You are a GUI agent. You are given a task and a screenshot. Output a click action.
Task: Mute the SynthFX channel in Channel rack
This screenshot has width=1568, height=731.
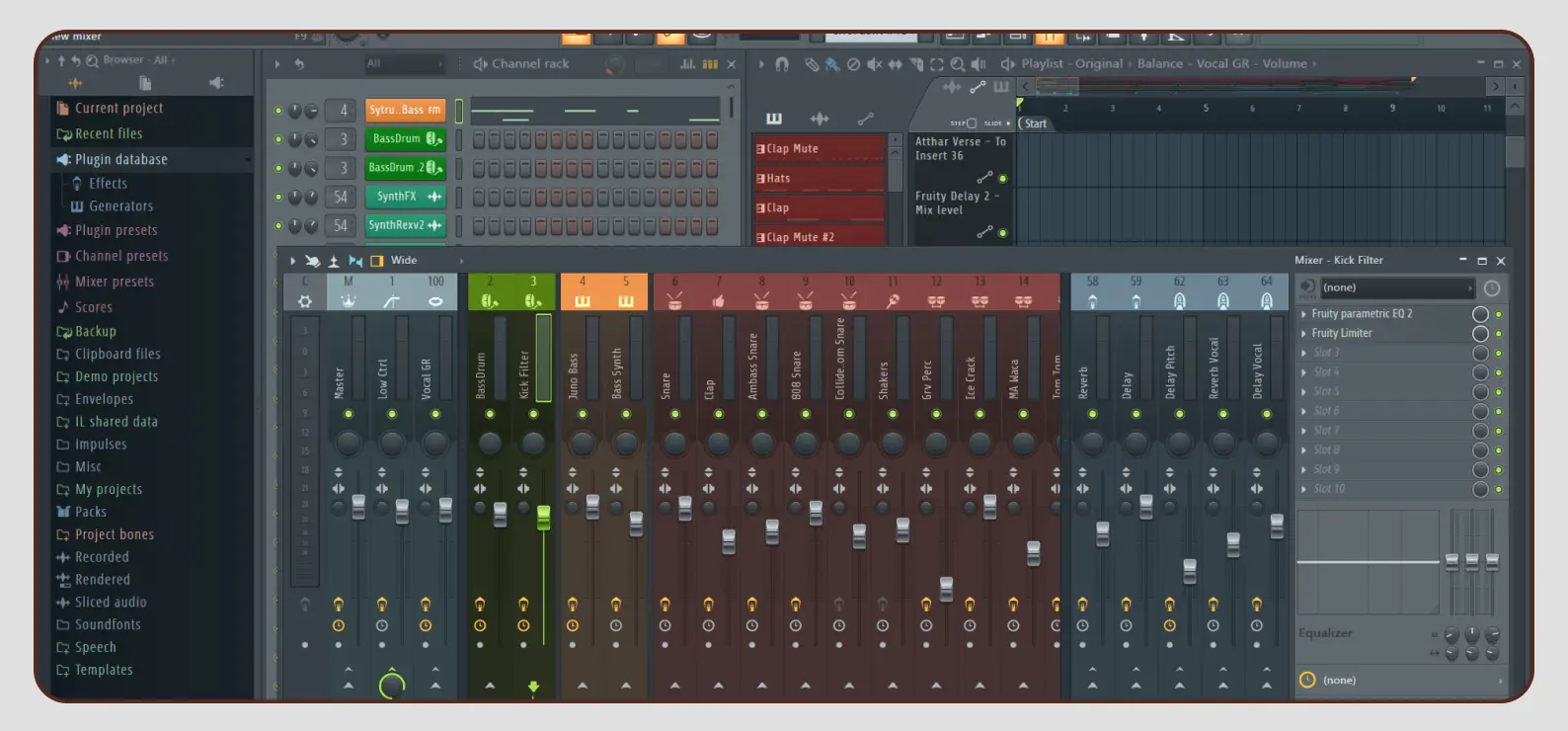pos(278,197)
